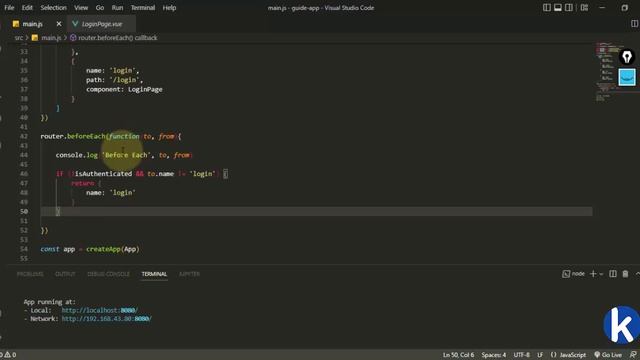Close the main.js tab
The image size is (640, 360).
(59, 24)
